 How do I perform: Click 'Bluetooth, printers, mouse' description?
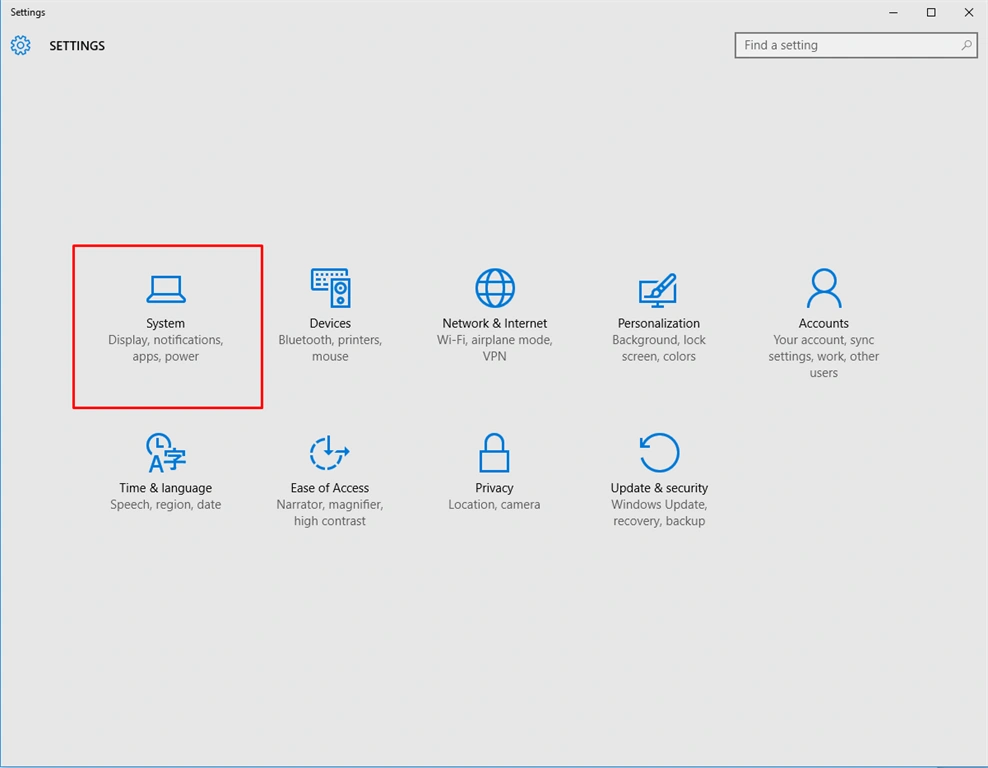330,348
